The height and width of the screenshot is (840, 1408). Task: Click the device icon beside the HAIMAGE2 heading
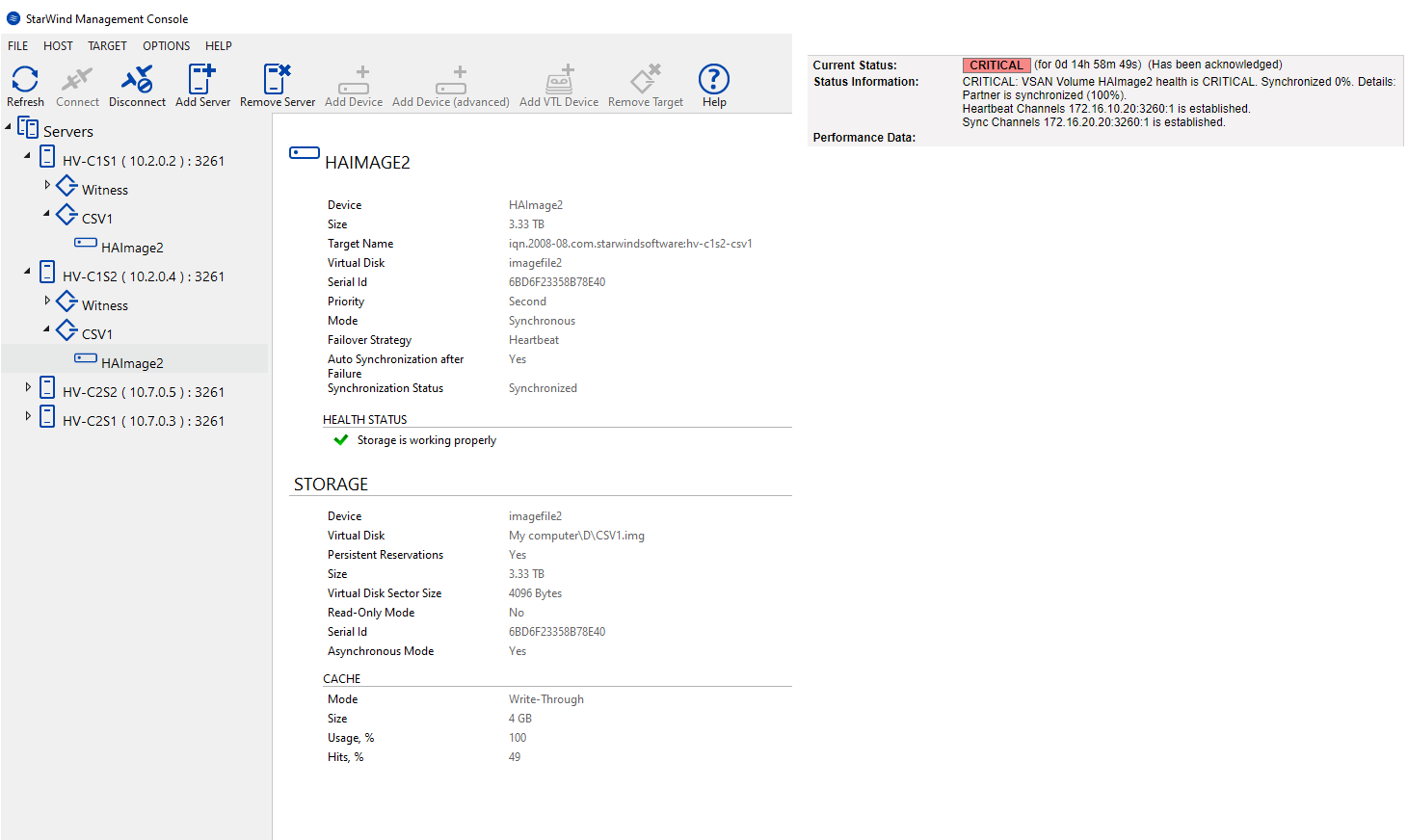click(x=305, y=153)
